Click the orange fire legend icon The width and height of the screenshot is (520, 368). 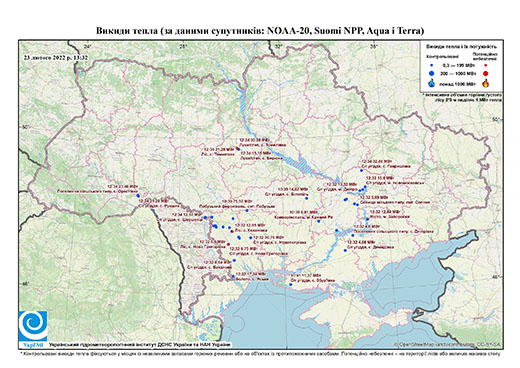[x=486, y=83]
